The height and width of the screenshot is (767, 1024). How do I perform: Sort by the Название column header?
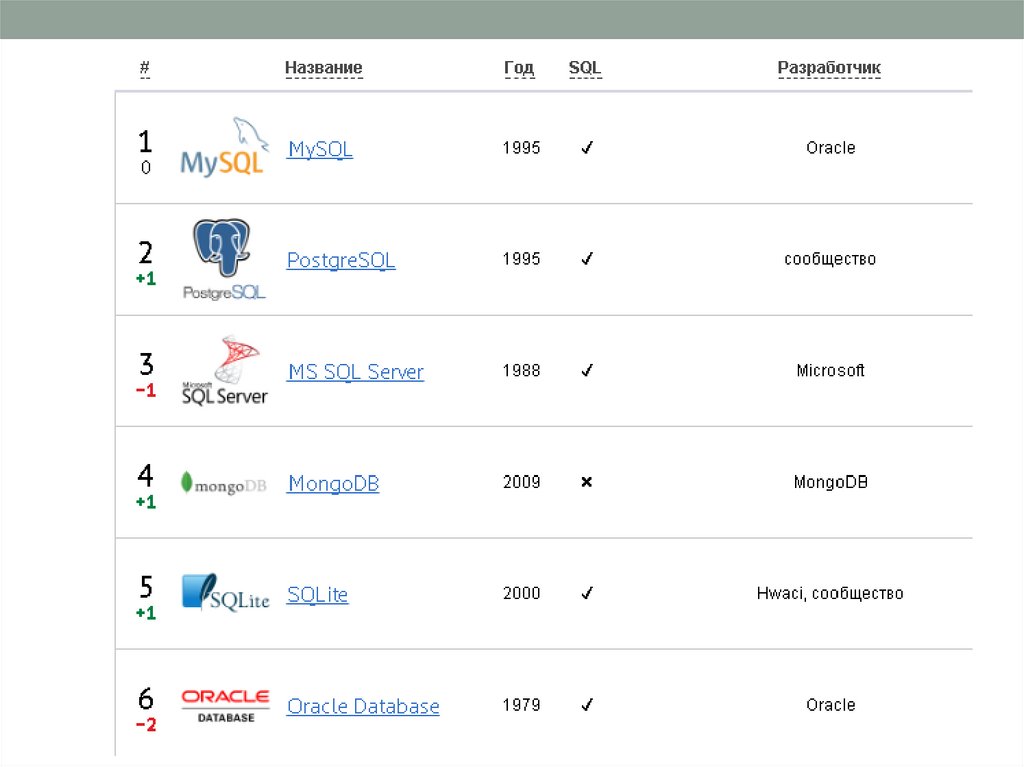(x=323, y=68)
